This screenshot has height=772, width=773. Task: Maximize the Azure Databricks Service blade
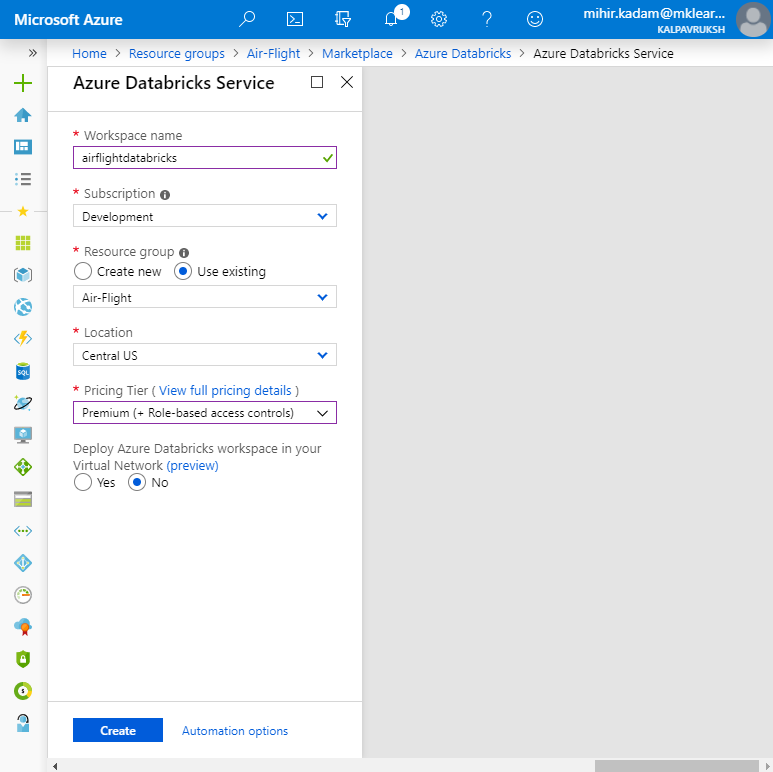tap(317, 82)
